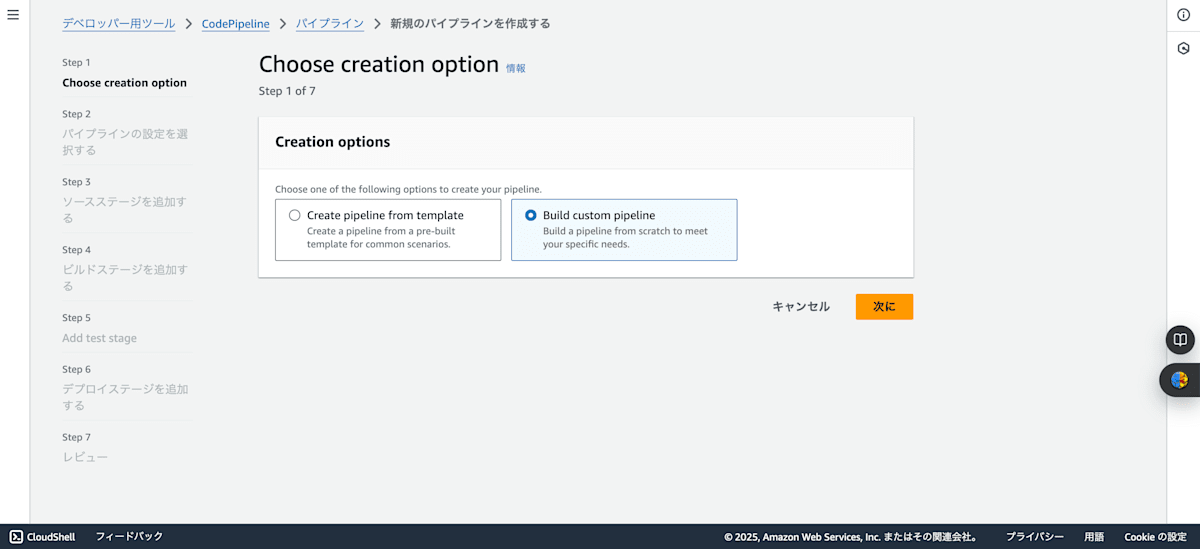
Task: Click the Amazon Web Services copyright text
Action: click(851, 537)
